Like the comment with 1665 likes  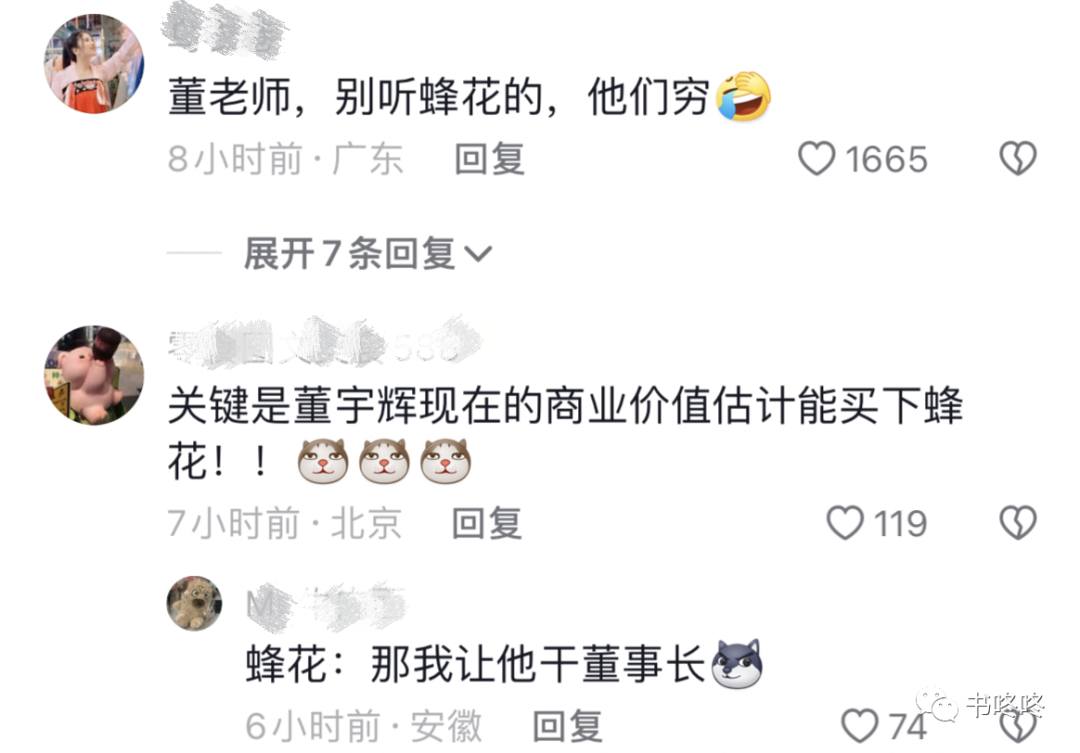[x=817, y=158]
